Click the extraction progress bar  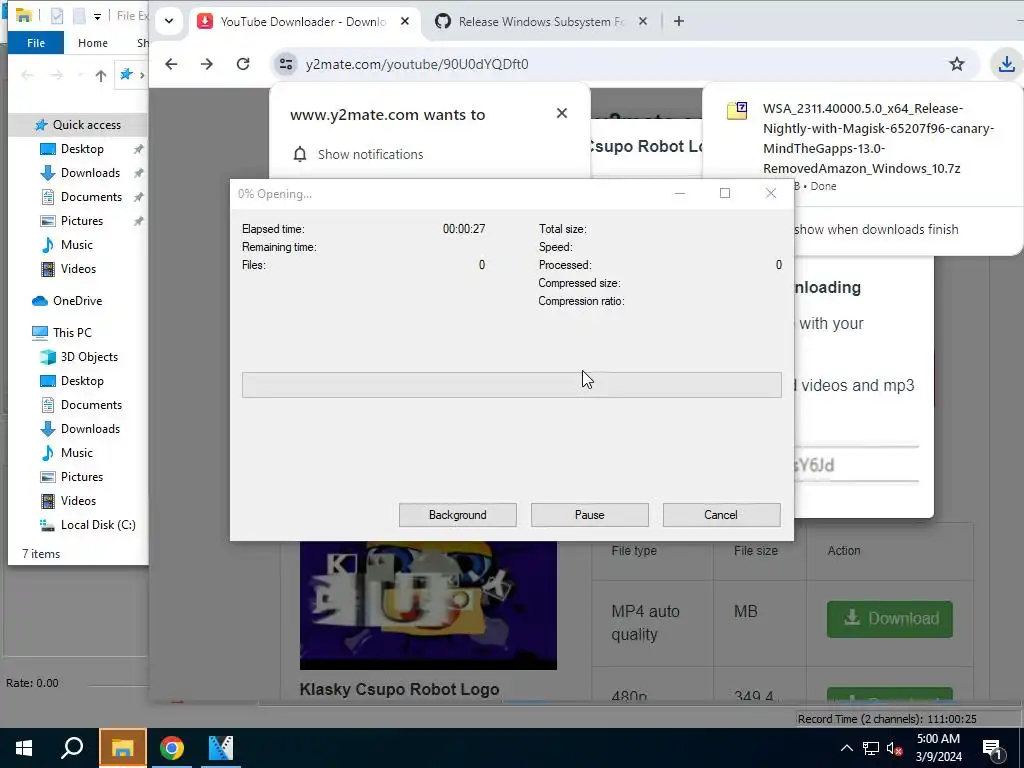coord(511,385)
